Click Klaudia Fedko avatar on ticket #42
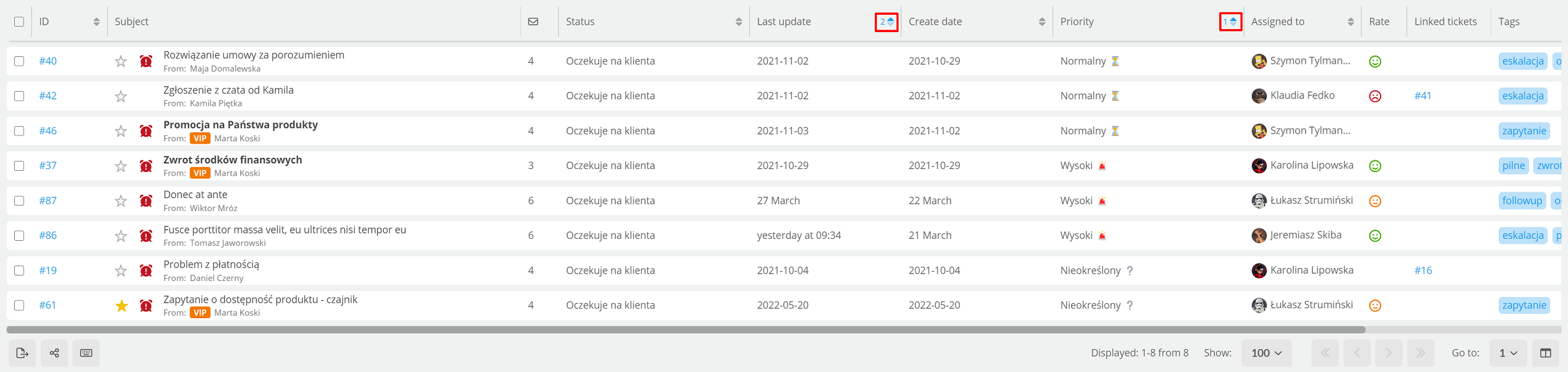 click(1259, 96)
